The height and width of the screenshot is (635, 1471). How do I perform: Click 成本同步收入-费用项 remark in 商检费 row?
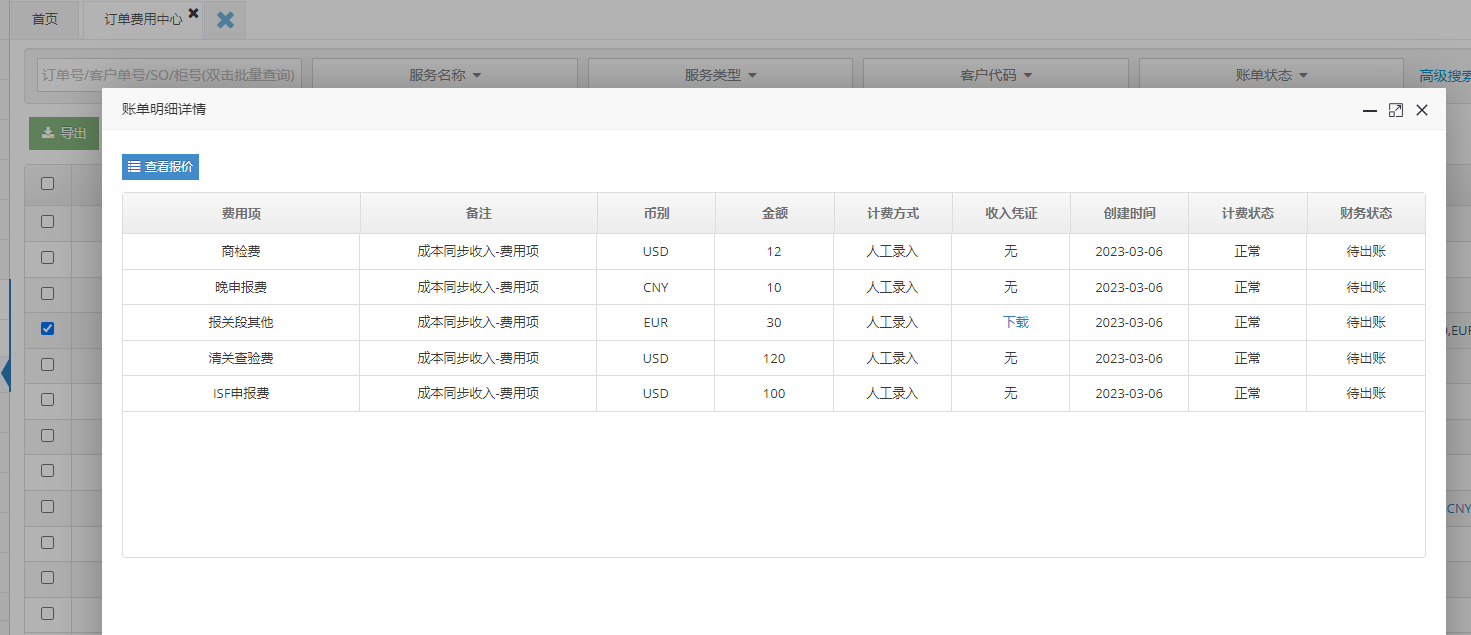(478, 251)
